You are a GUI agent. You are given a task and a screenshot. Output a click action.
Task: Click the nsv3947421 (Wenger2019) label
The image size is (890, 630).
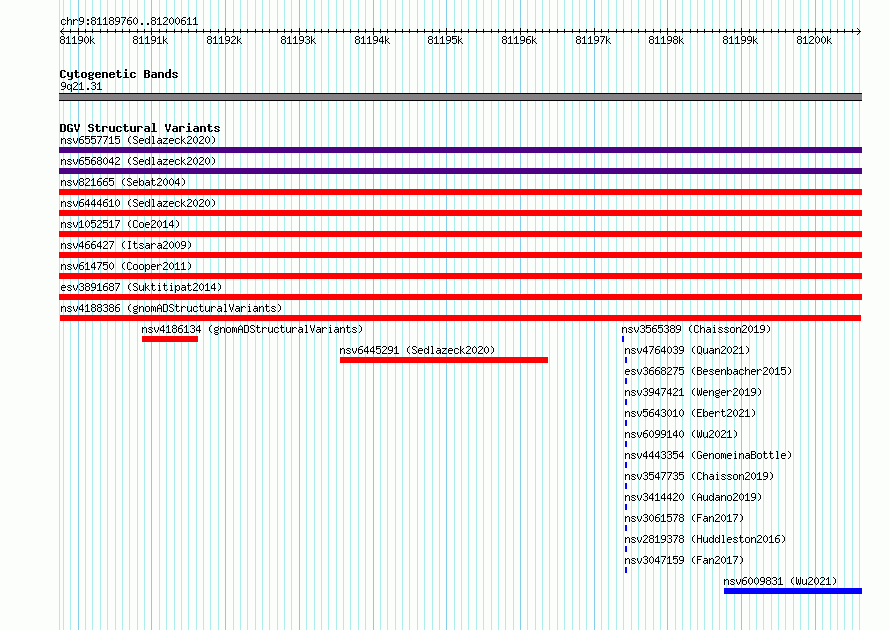point(693,392)
